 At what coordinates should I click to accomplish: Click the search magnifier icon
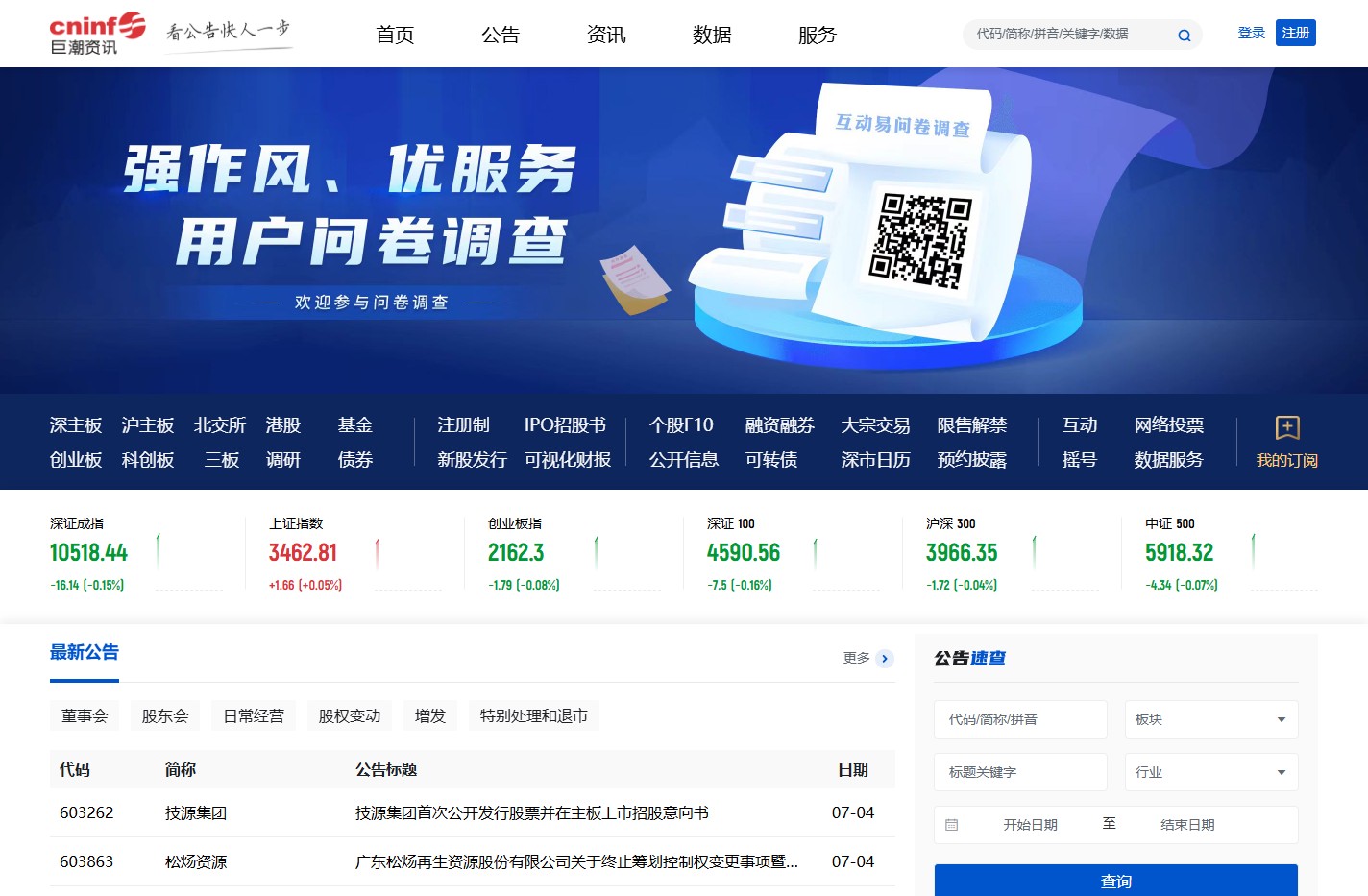1185,36
